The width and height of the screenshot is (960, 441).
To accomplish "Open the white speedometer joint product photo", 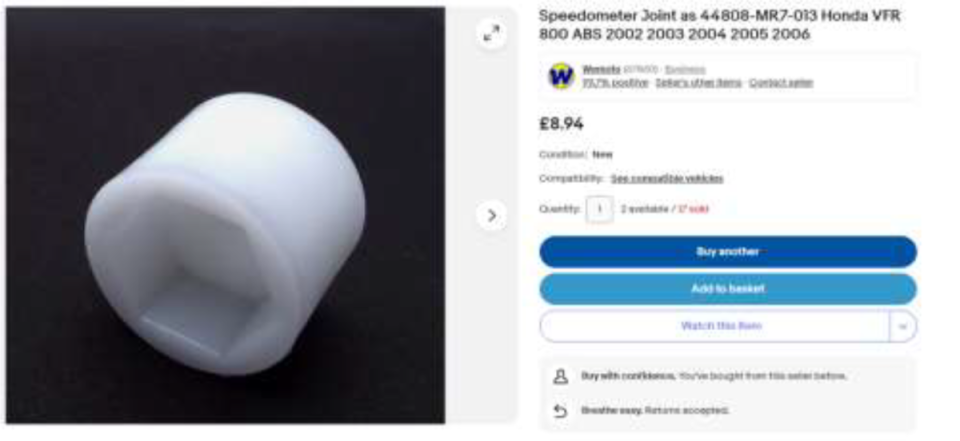I will [x=225, y=215].
